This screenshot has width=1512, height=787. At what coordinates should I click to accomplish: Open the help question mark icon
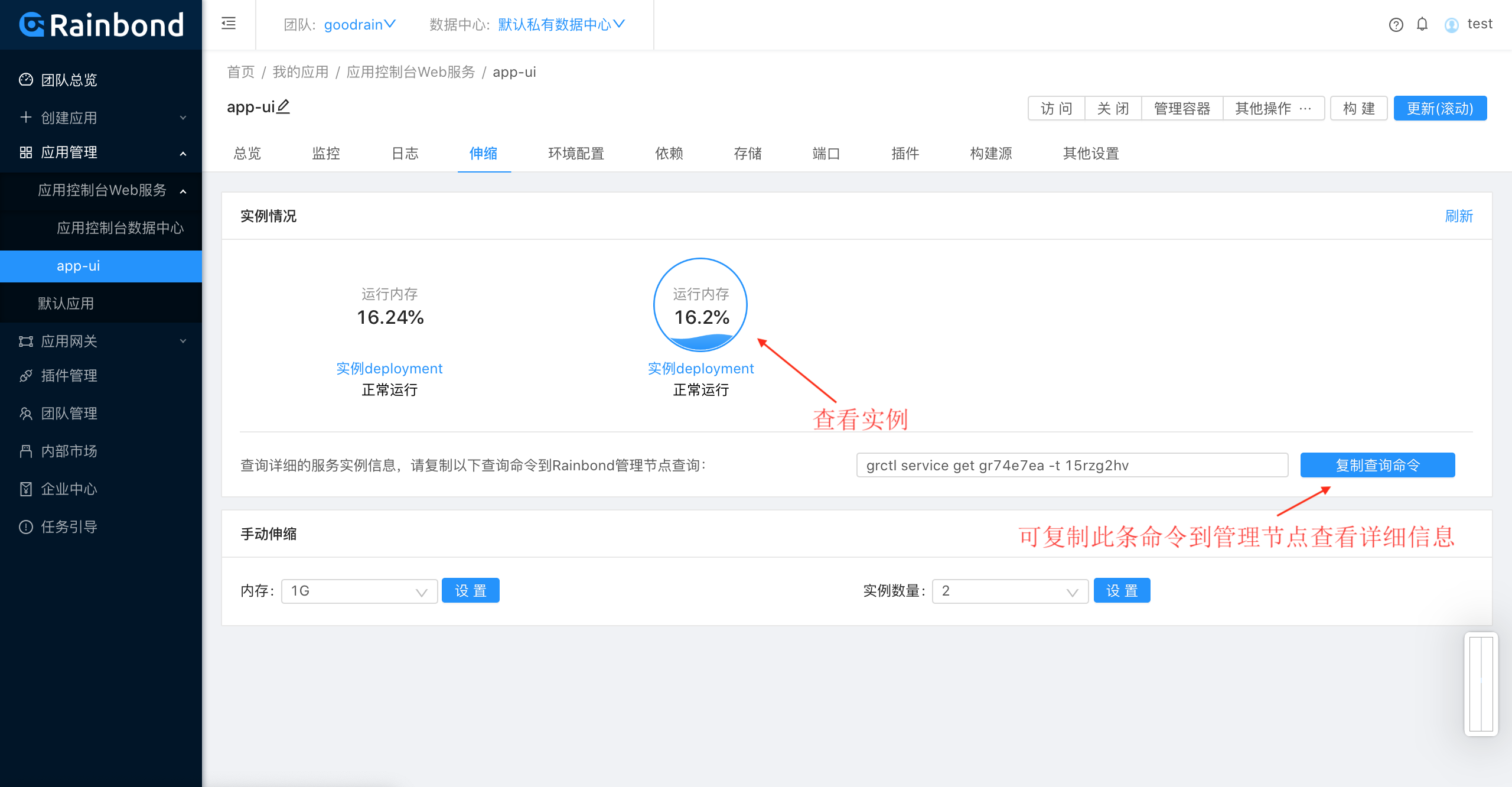[x=1396, y=25]
